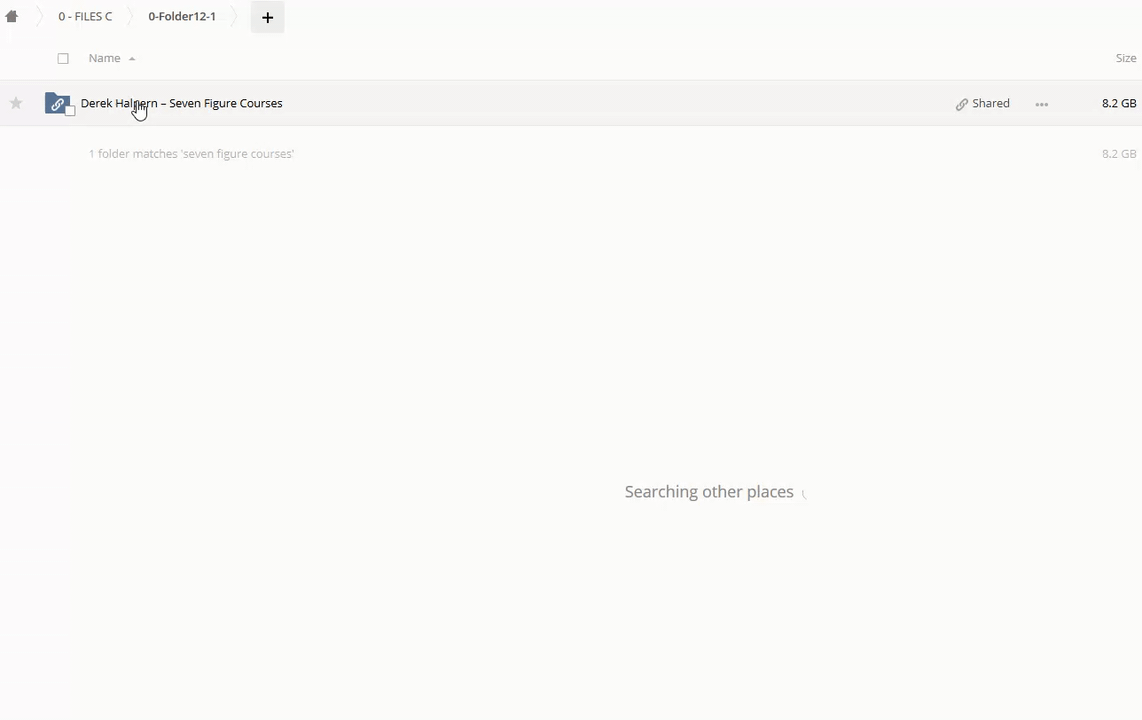This screenshot has height=720, width=1142.
Task: Go to the Home root folder icon
Action: 12,17
